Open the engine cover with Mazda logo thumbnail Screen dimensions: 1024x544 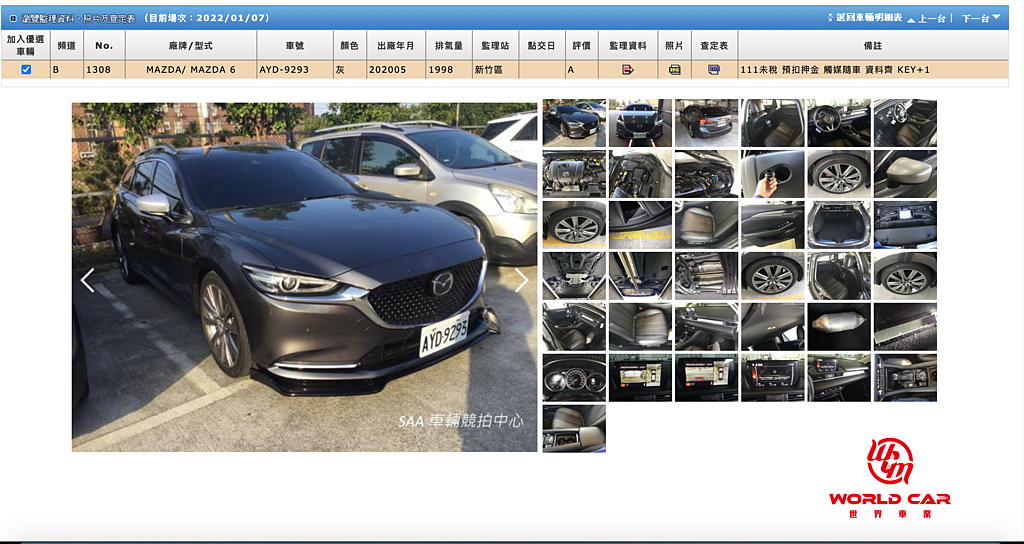pos(574,174)
